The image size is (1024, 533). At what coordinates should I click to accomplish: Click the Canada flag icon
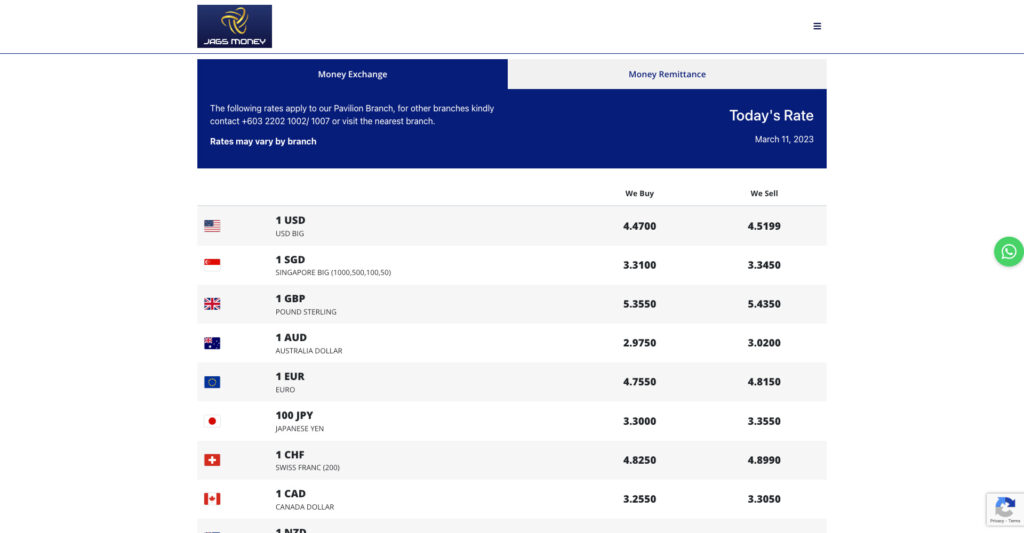(212, 499)
